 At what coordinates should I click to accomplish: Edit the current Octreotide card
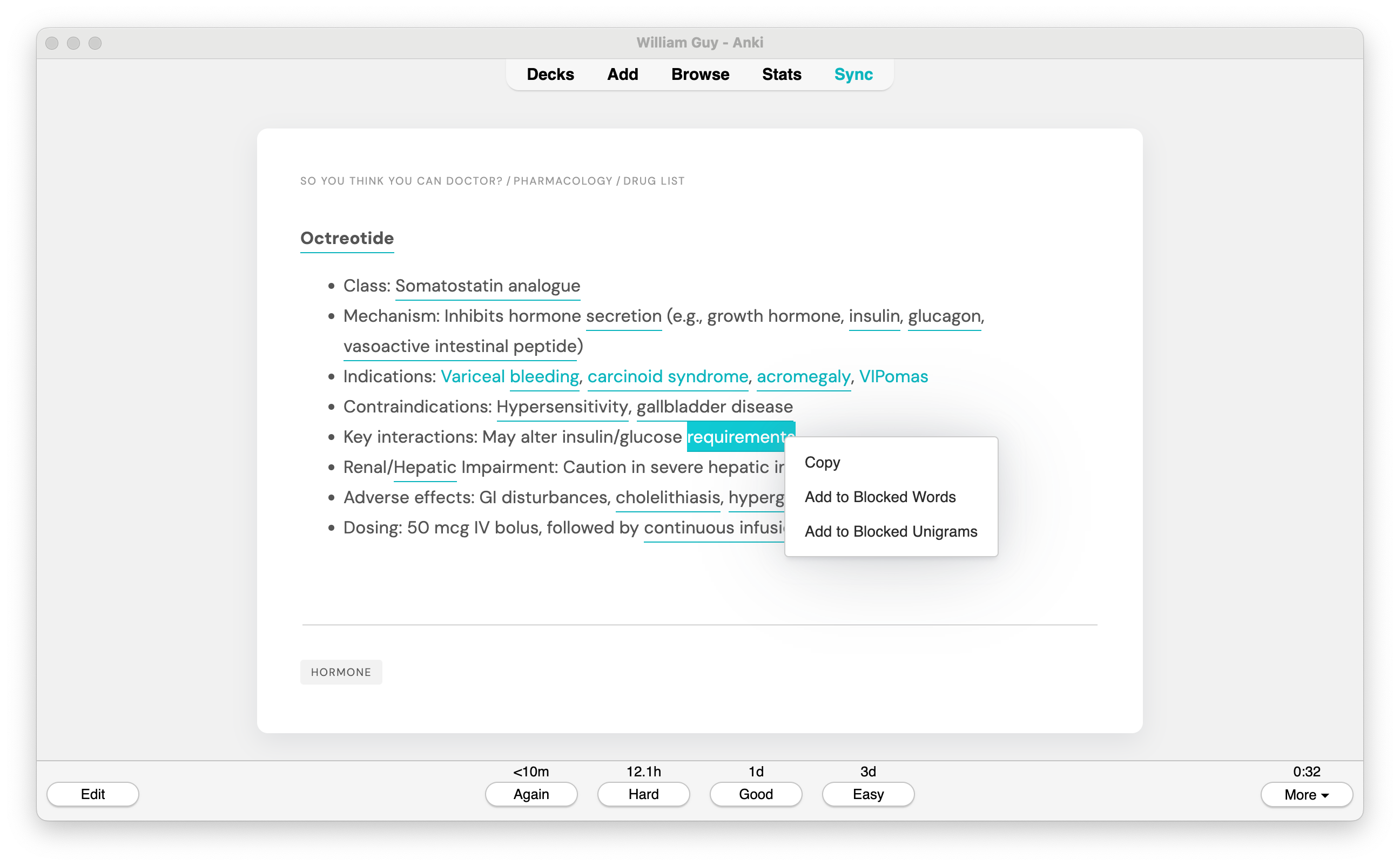(92, 794)
